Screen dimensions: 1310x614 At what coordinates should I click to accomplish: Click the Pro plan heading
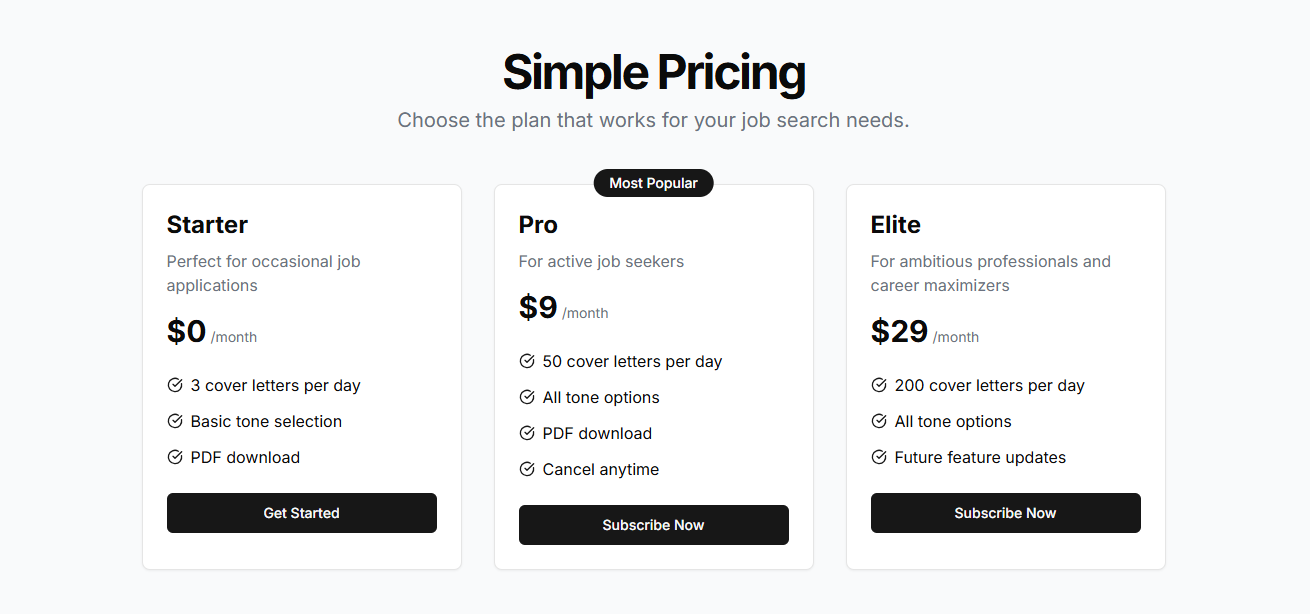point(538,224)
